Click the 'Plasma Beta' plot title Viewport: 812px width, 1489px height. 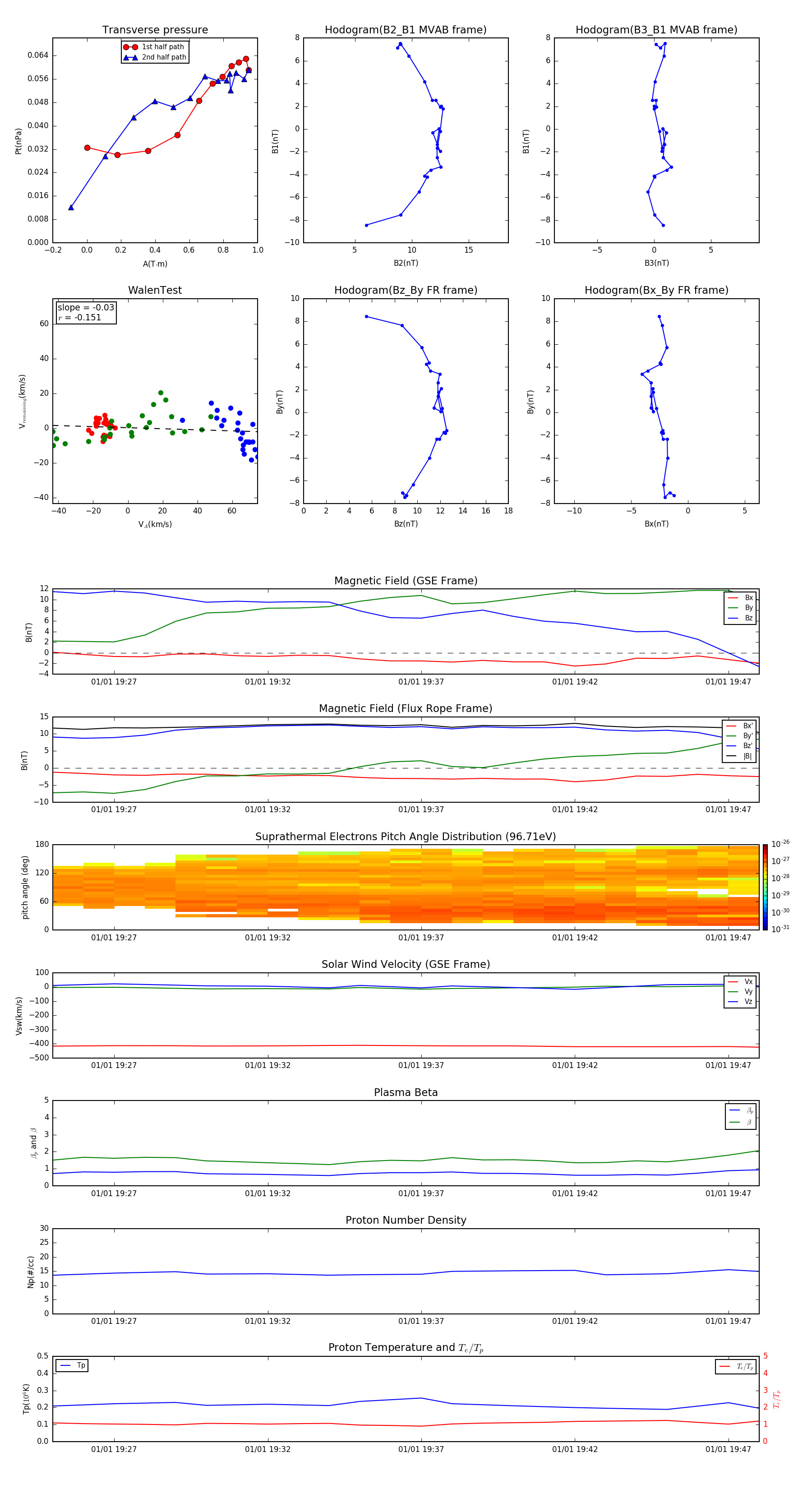[406, 1092]
